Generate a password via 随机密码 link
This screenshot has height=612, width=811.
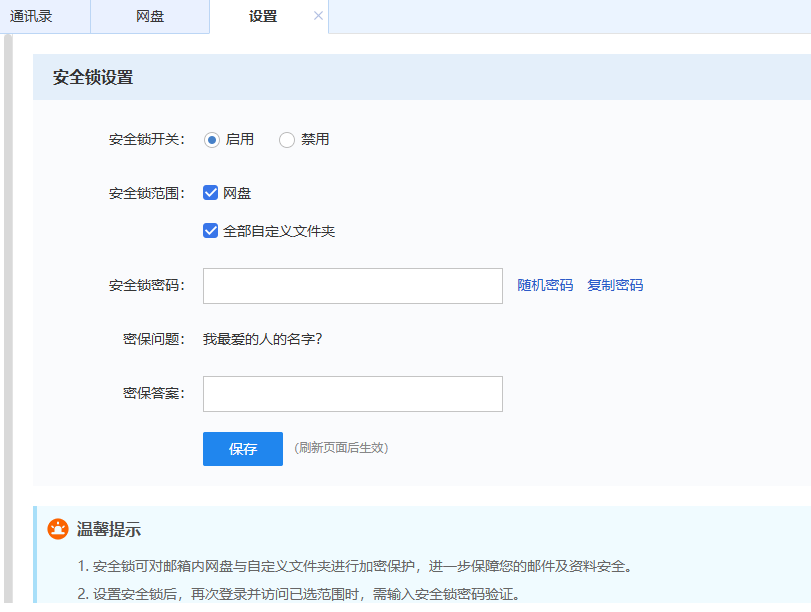[545, 286]
